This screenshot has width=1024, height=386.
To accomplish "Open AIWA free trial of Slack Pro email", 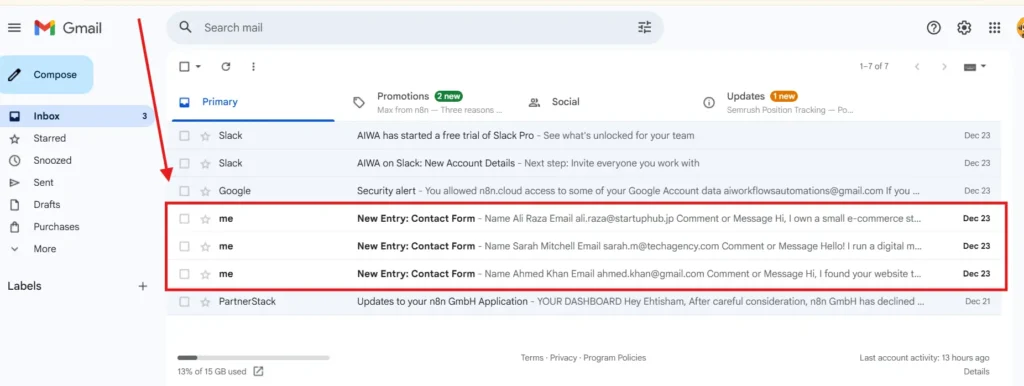I will tap(583, 136).
